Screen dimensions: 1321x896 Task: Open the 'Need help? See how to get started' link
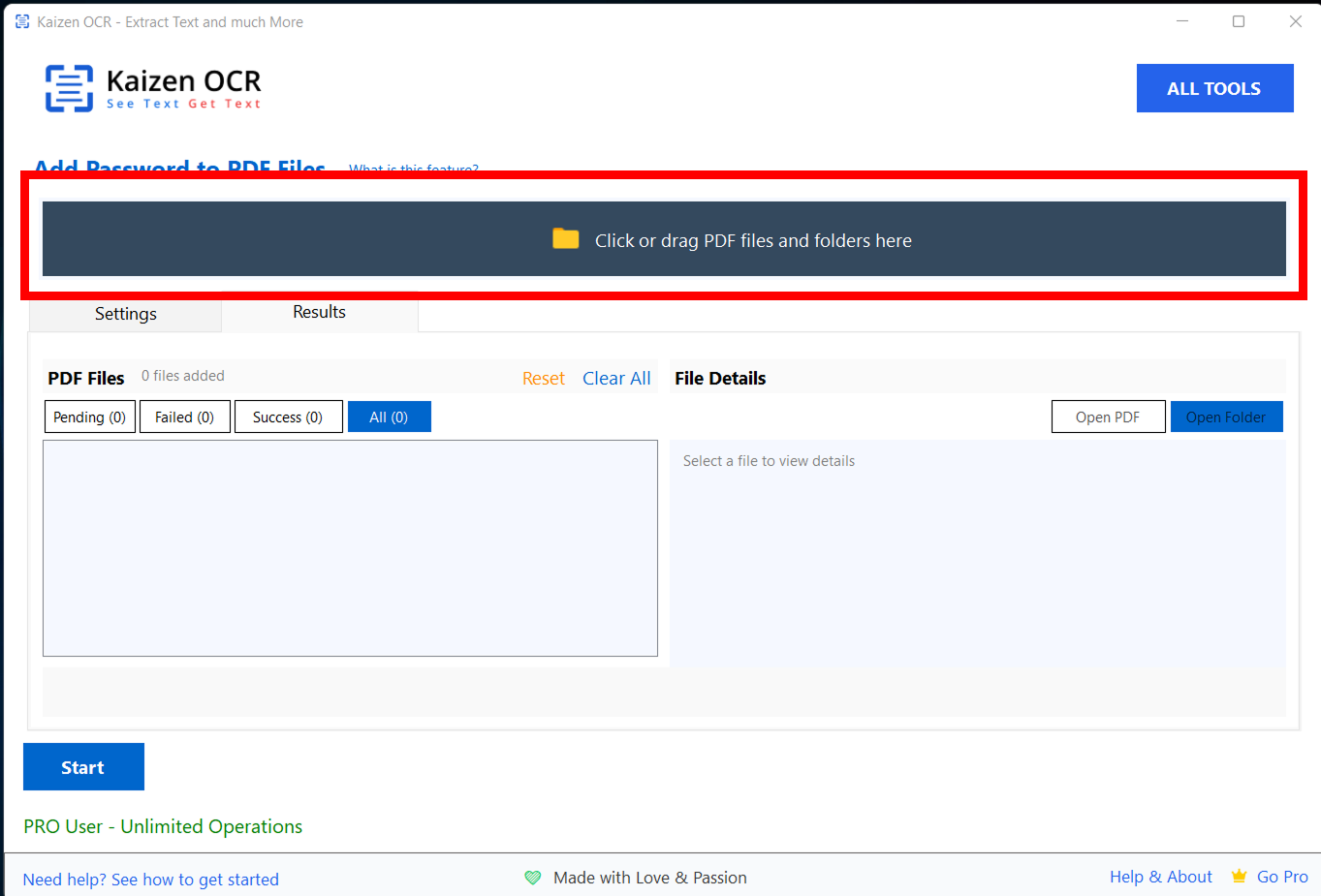pos(151,880)
